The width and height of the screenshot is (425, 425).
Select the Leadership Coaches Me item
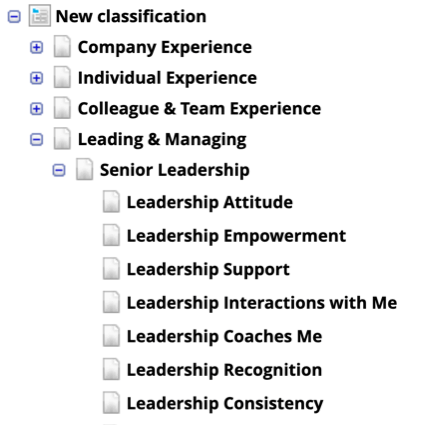224,336
